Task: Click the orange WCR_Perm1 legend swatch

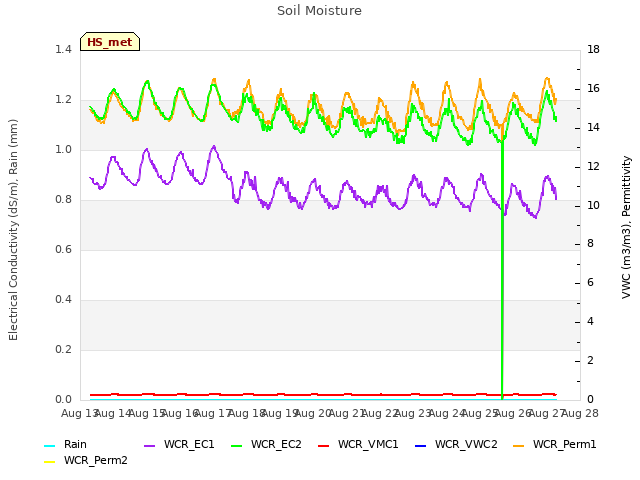Action: tap(518, 445)
